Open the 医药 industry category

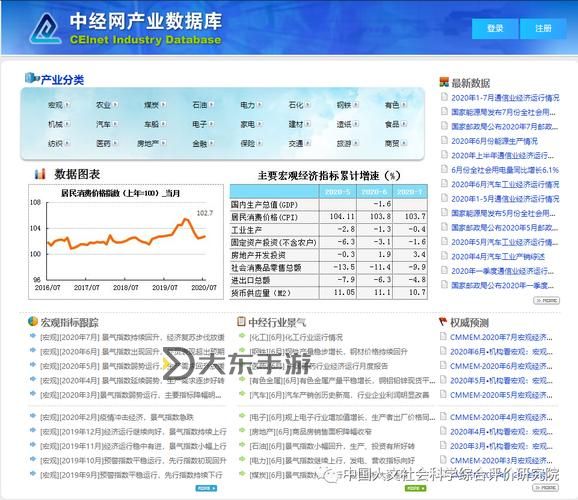(103, 143)
